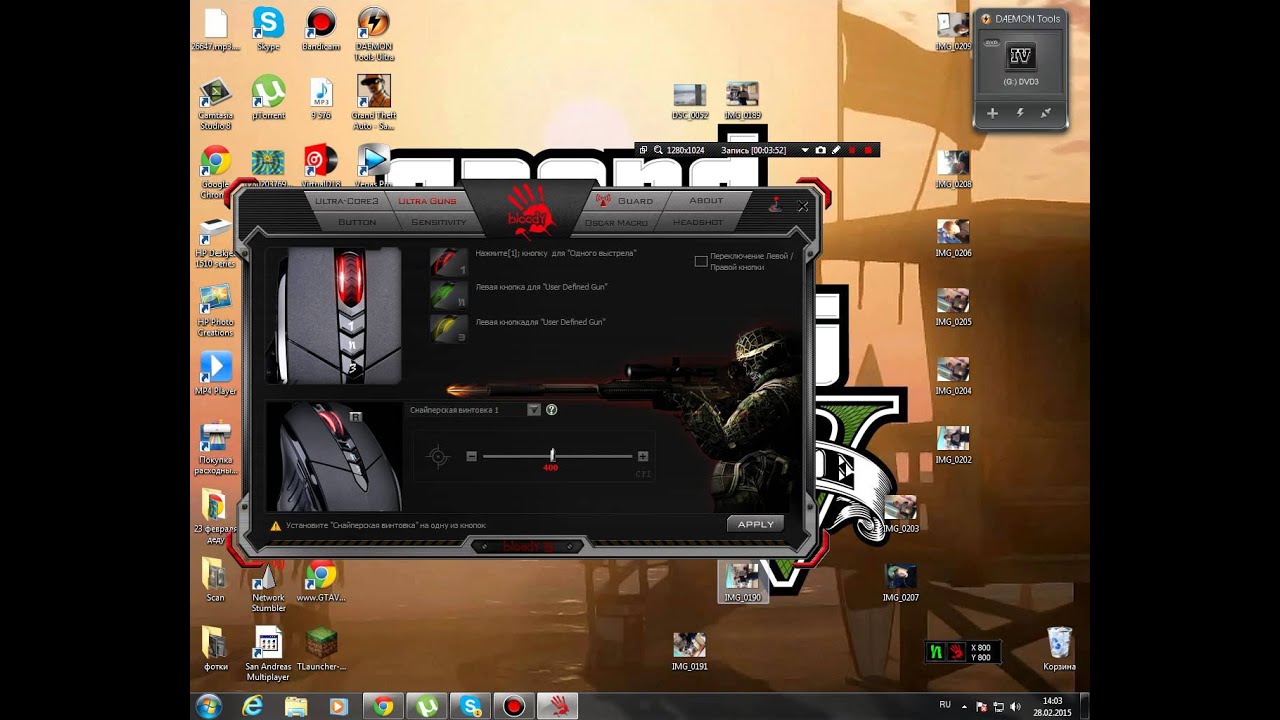Viewport: 1280px width, 720px height.
Task: Click the top-view mouse picture
Action: coord(334,316)
